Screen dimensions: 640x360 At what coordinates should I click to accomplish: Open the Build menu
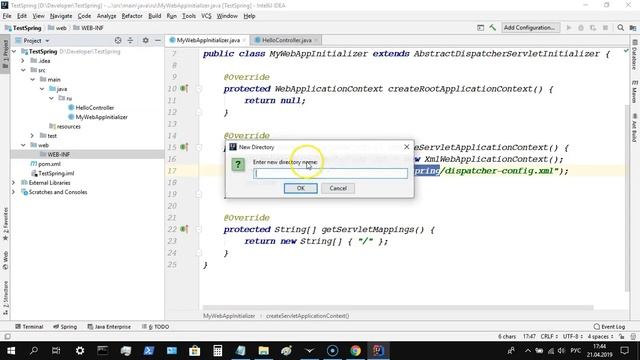(x=154, y=16)
